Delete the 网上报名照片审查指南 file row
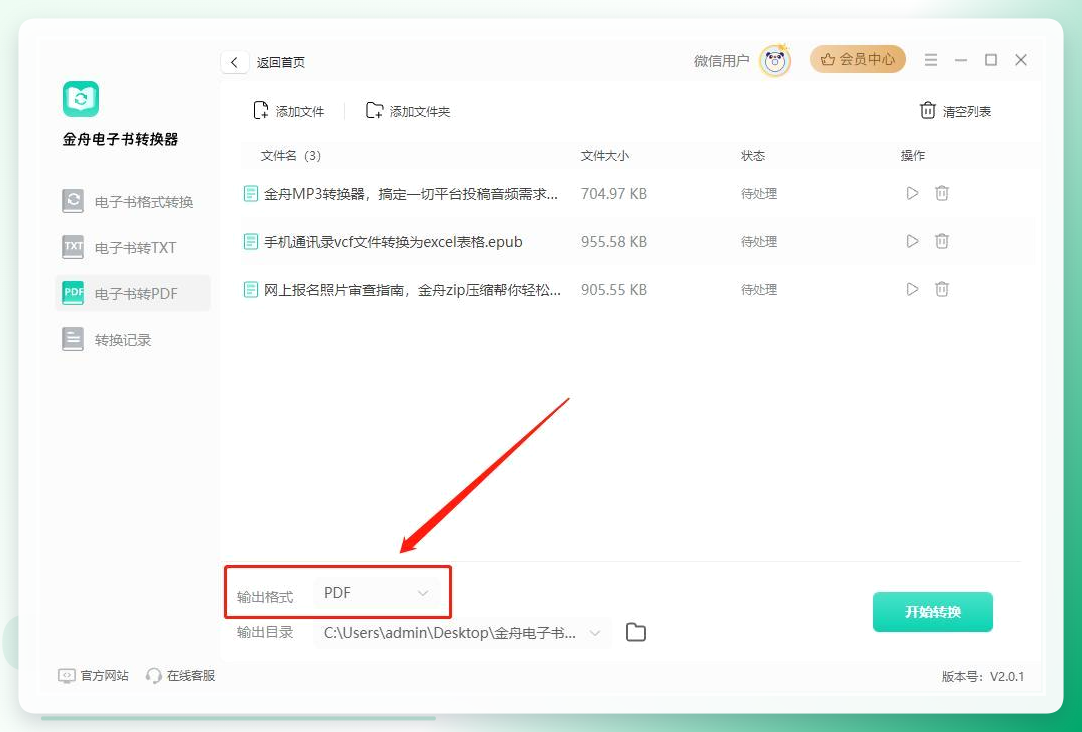Screen dimensions: 1082x732 click(942, 289)
